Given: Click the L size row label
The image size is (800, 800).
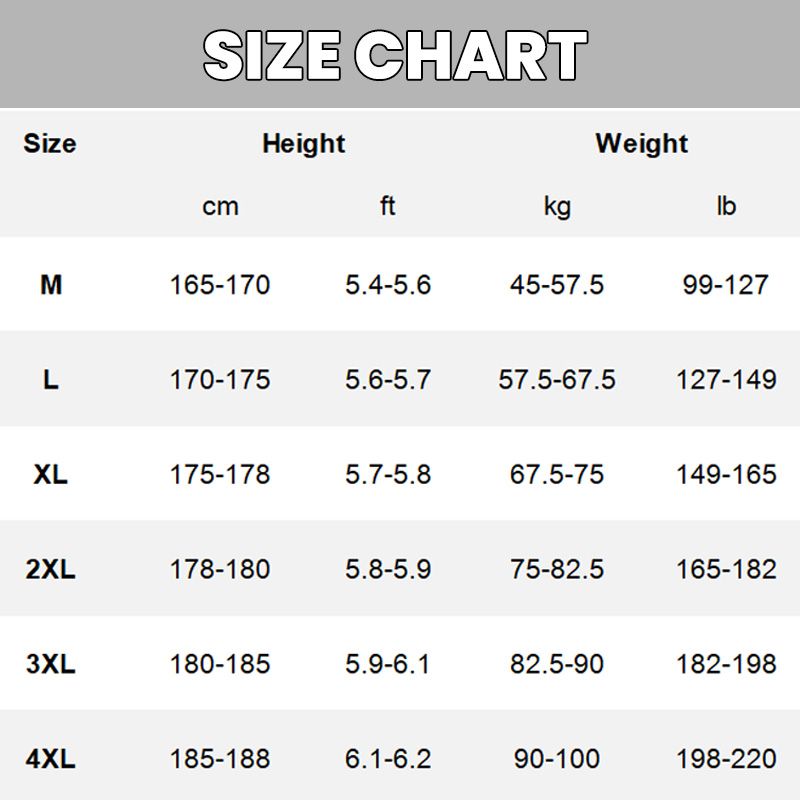Looking at the screenshot, I should click(x=51, y=380).
